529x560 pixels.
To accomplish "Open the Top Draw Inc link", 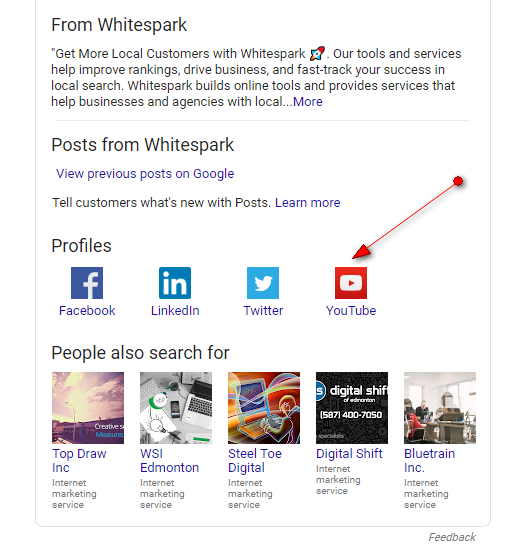I will [79, 461].
